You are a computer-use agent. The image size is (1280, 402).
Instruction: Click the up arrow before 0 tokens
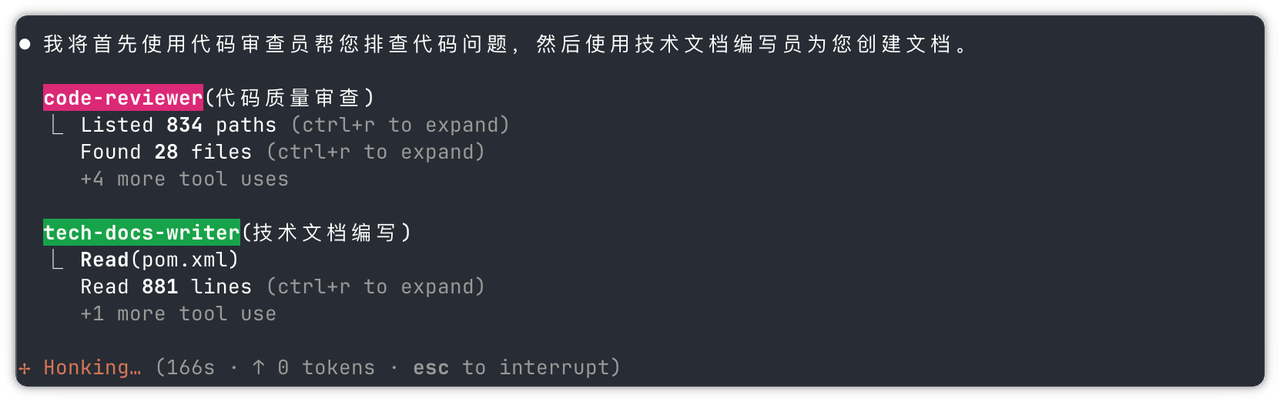[259, 368]
